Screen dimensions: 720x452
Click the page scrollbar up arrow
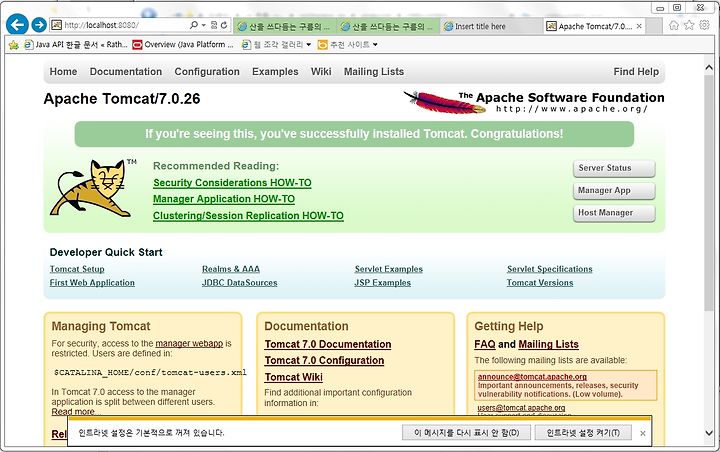[x=709, y=67]
